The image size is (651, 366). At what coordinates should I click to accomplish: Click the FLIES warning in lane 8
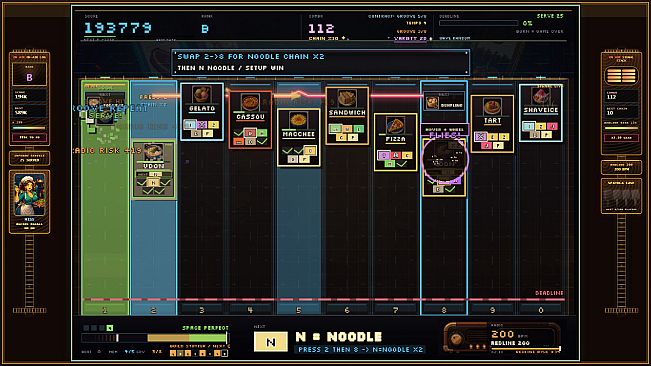coord(445,135)
